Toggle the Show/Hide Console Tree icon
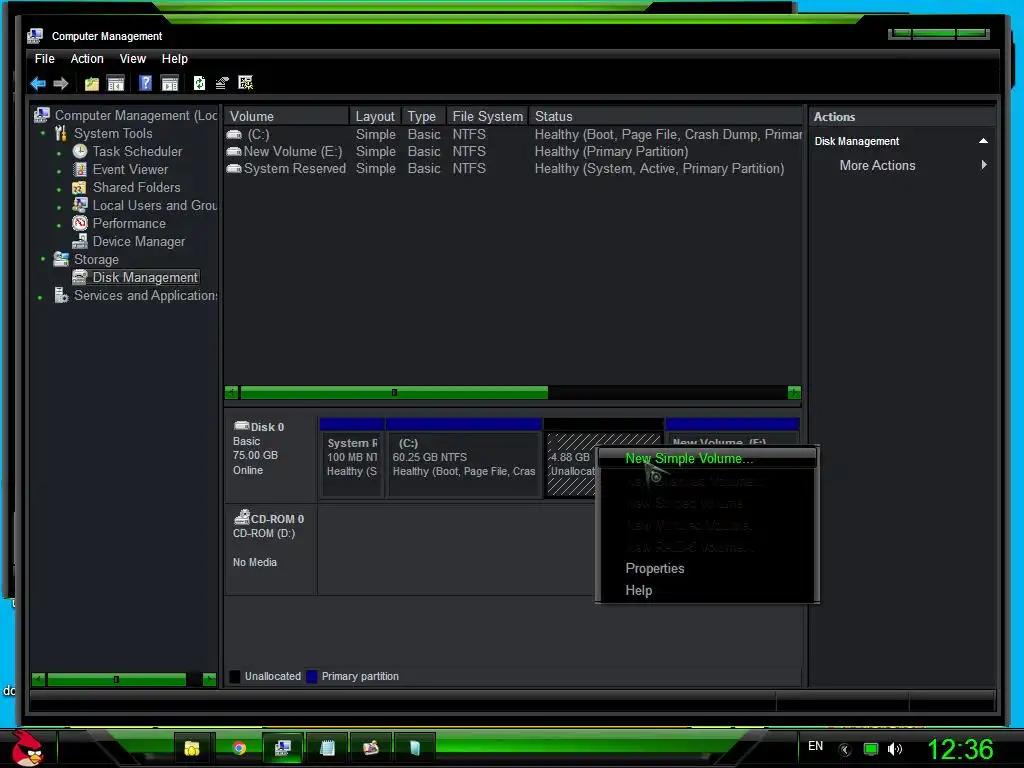Image resolution: width=1024 pixels, height=768 pixels. tap(116, 84)
